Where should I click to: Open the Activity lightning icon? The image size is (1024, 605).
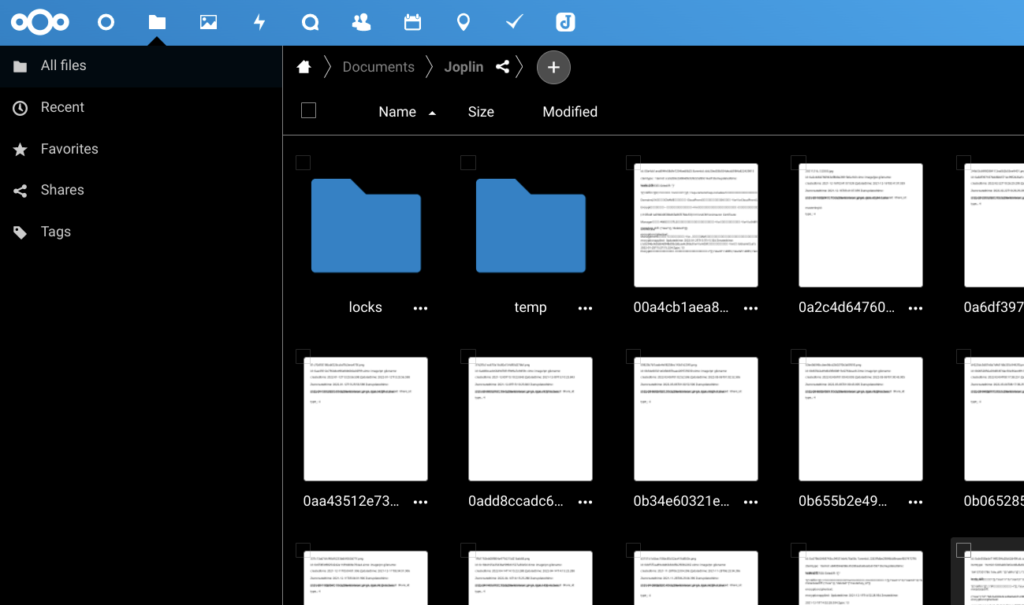[259, 22]
